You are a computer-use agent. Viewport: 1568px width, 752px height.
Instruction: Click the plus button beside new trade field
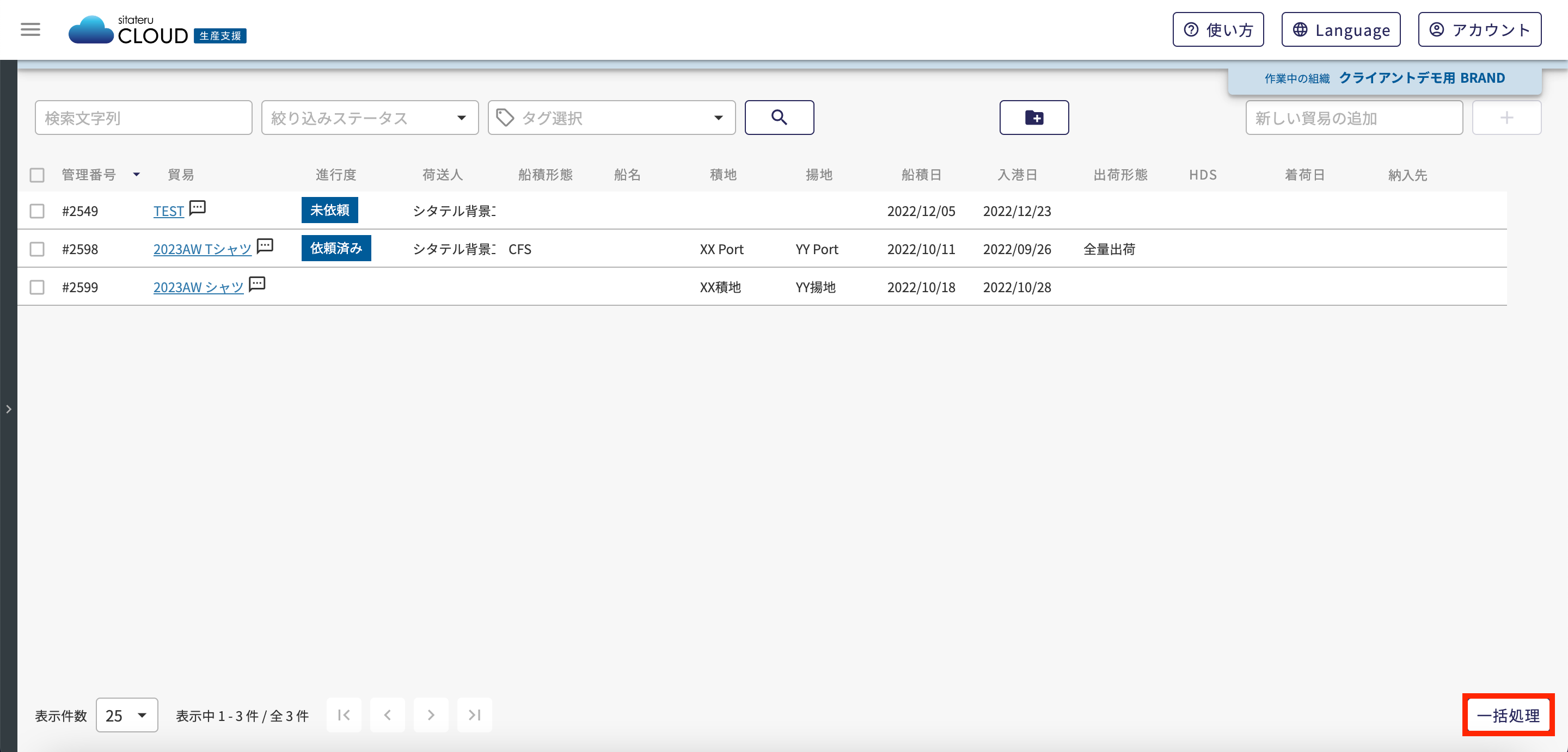(x=1506, y=118)
